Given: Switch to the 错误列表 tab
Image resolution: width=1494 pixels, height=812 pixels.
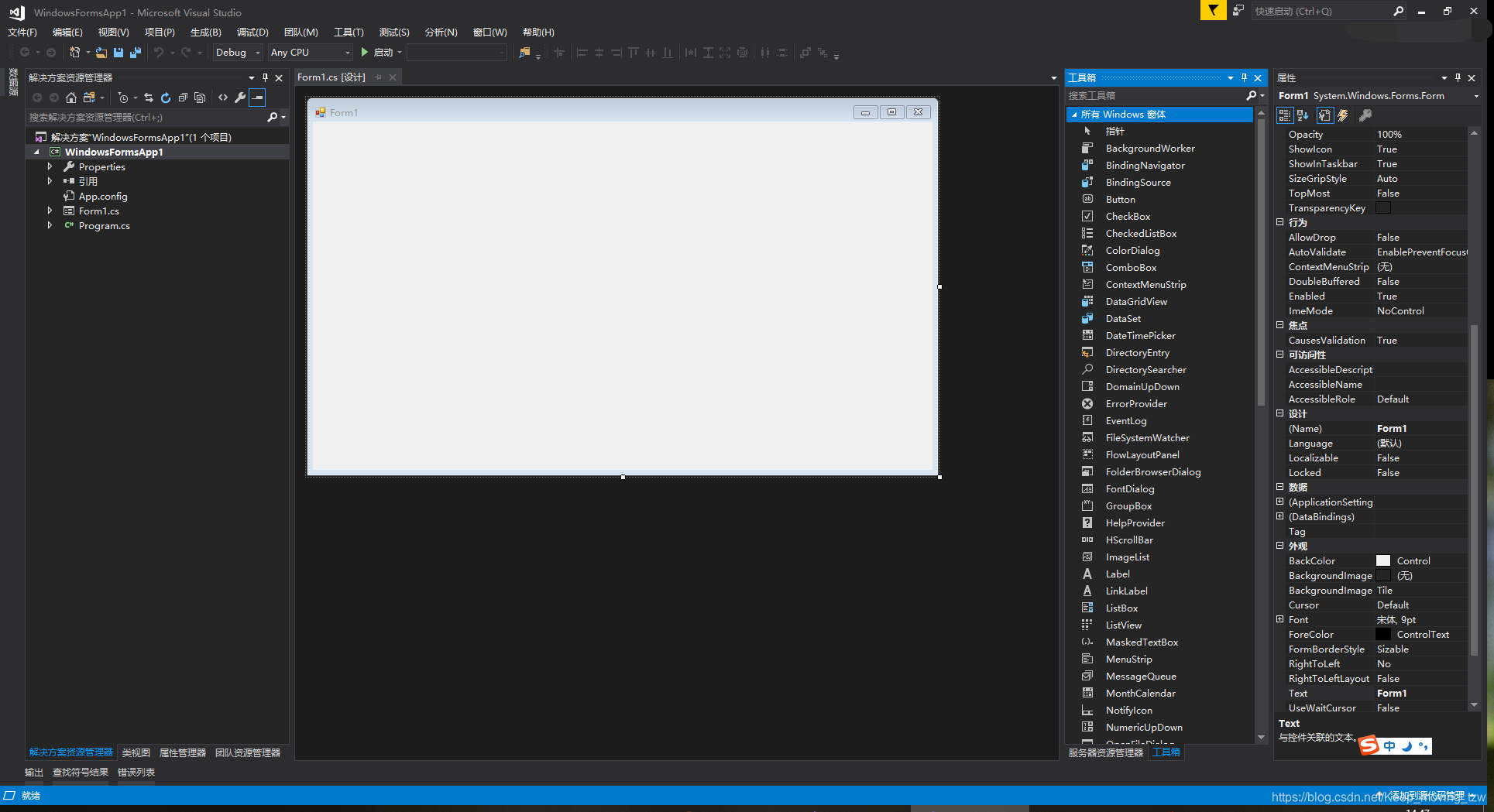Looking at the screenshot, I should (x=136, y=773).
